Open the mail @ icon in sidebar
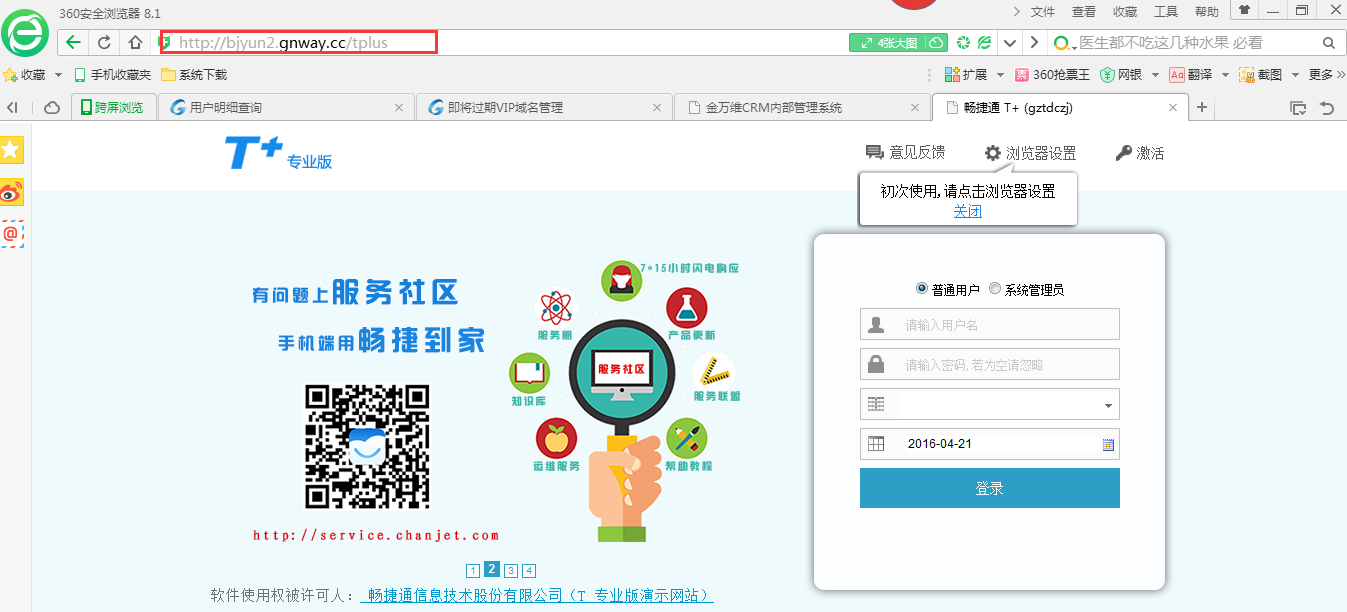 (x=12, y=234)
